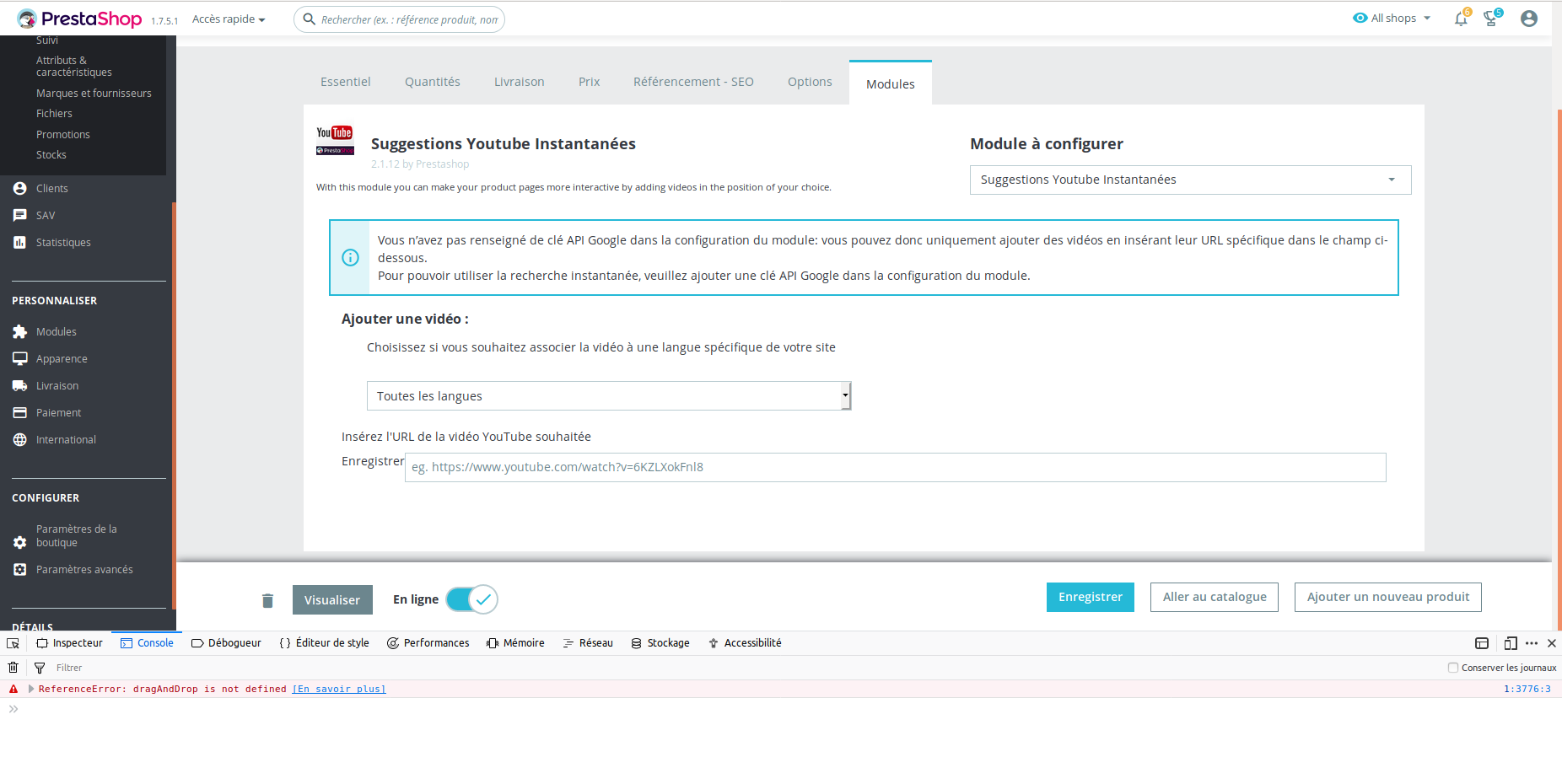The image size is (1562, 784).
Task: Switch to the Essentiel tab
Action: (x=346, y=82)
